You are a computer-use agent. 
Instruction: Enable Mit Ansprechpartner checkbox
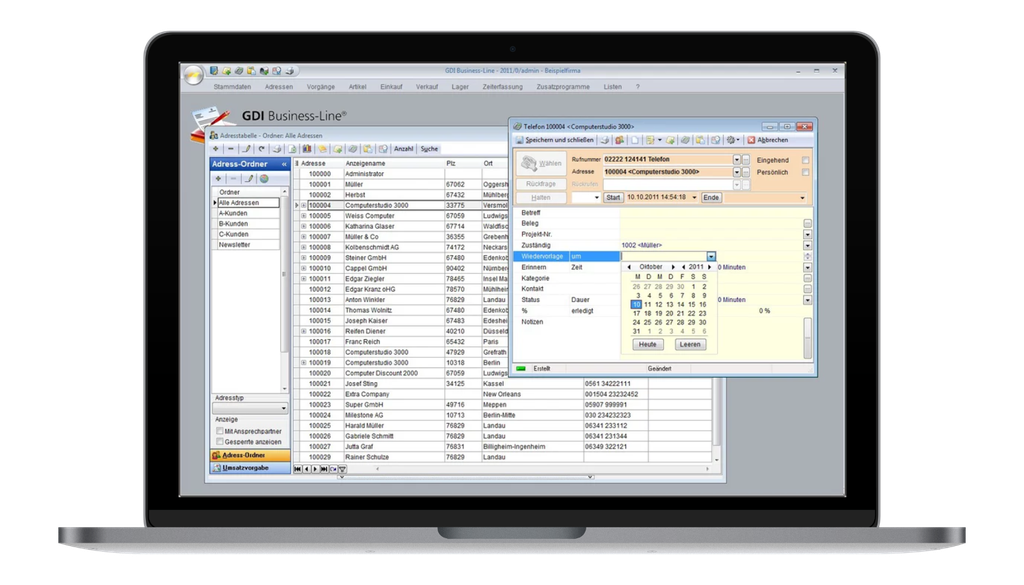(x=219, y=431)
